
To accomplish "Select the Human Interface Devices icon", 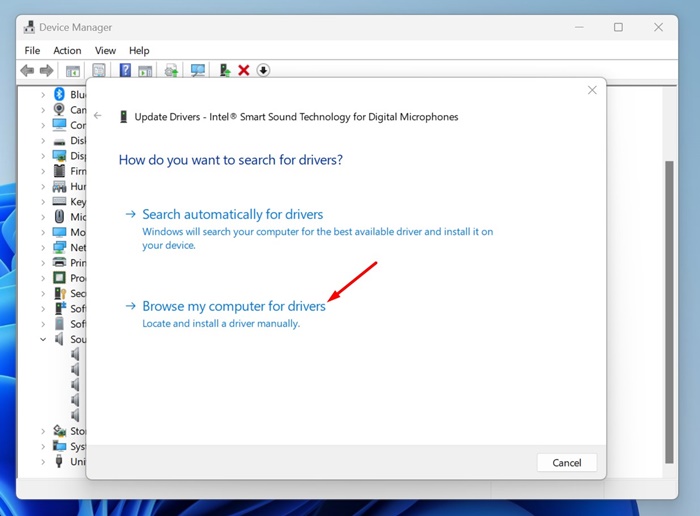I will click(59, 186).
